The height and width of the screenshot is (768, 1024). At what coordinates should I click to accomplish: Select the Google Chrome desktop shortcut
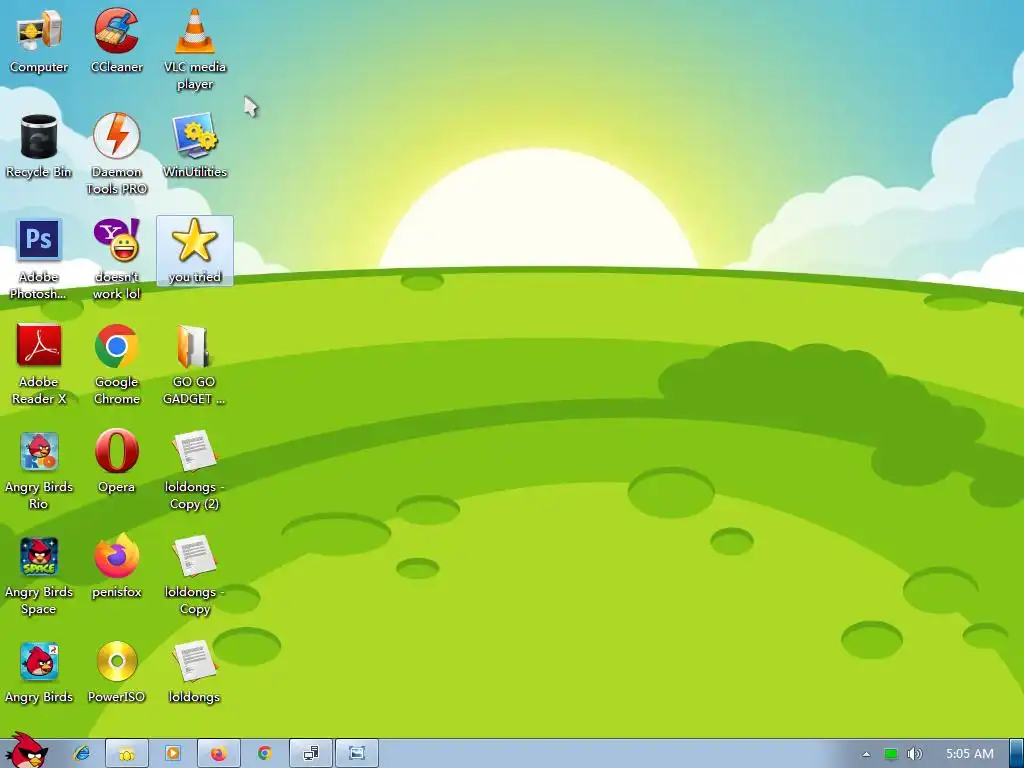[116, 364]
